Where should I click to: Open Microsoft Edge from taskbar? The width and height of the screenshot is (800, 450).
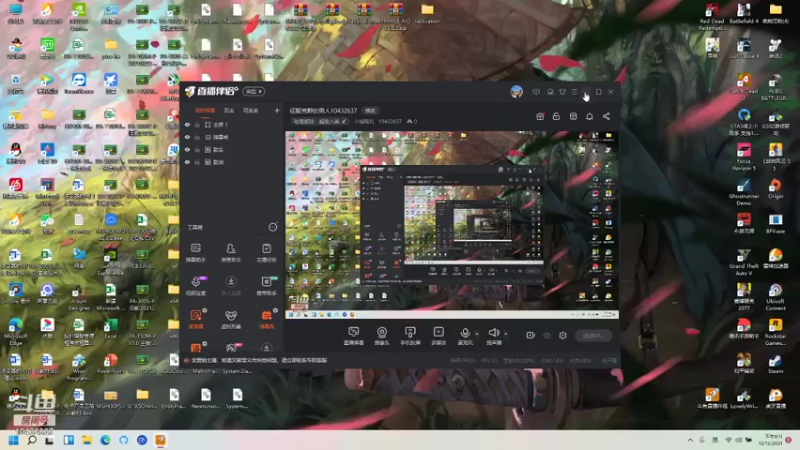click(x=105, y=440)
